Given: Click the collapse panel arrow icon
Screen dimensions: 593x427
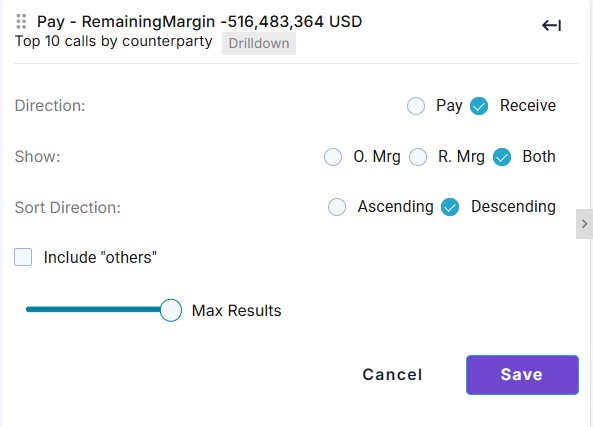Looking at the screenshot, I should [x=551, y=26].
